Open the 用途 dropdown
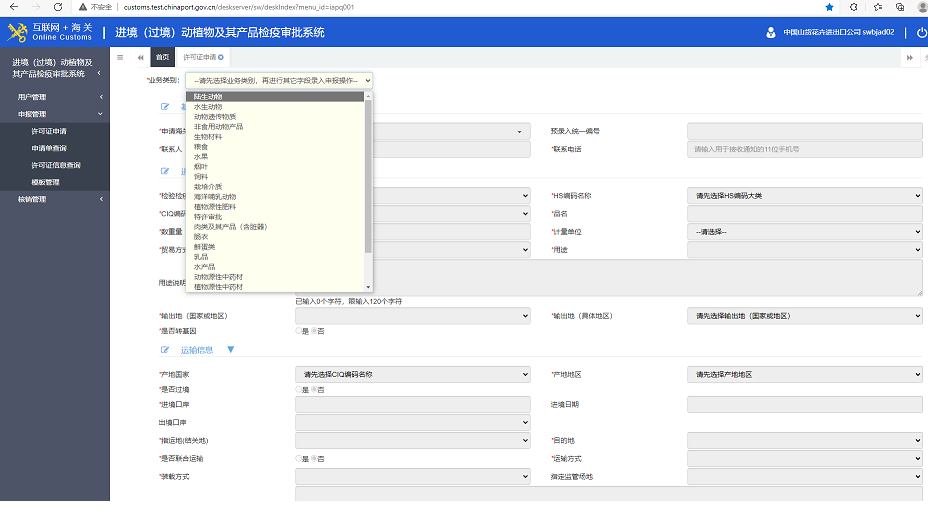Screen dimensions: 928x513 click(x=804, y=250)
